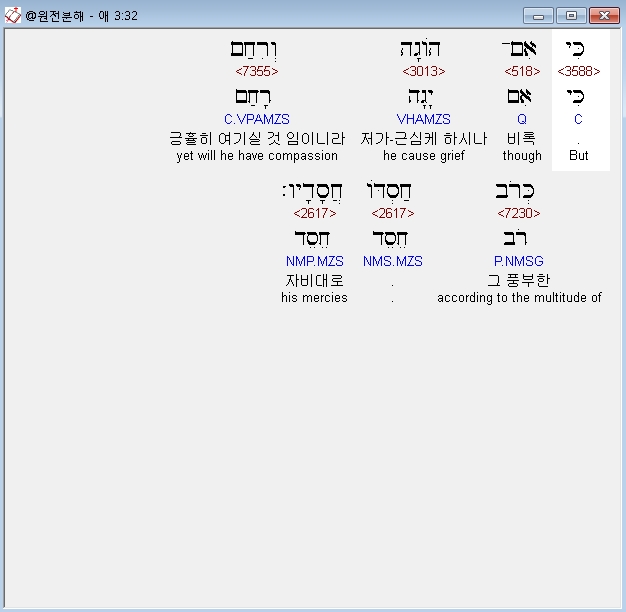Minimize the 원전분해 window
This screenshot has height=612, width=626.
point(538,16)
